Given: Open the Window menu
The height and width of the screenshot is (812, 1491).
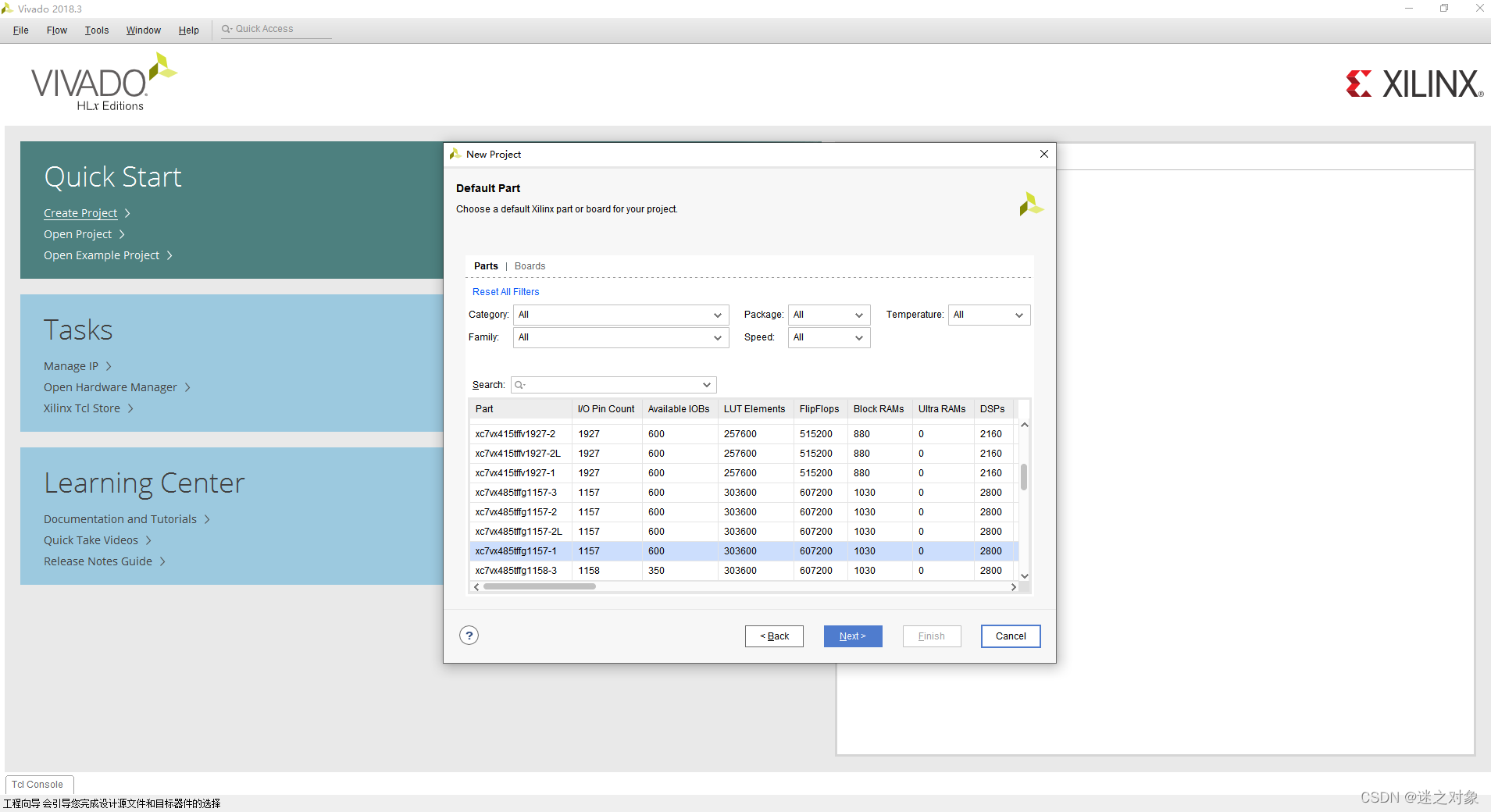Looking at the screenshot, I should (144, 30).
